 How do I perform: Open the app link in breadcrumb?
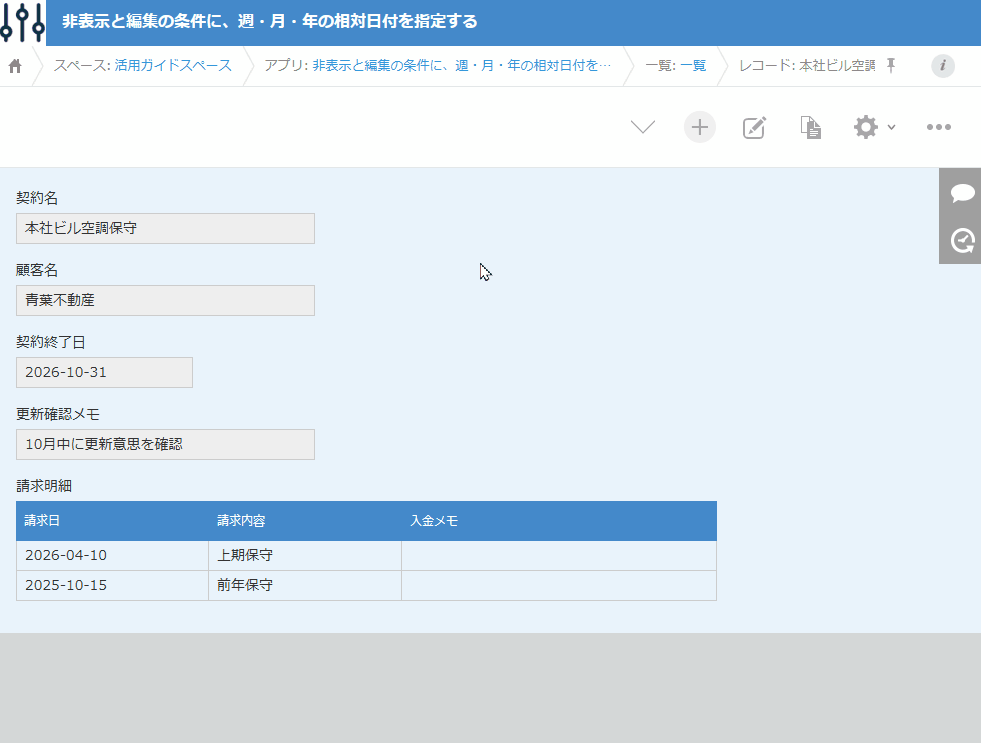462,66
